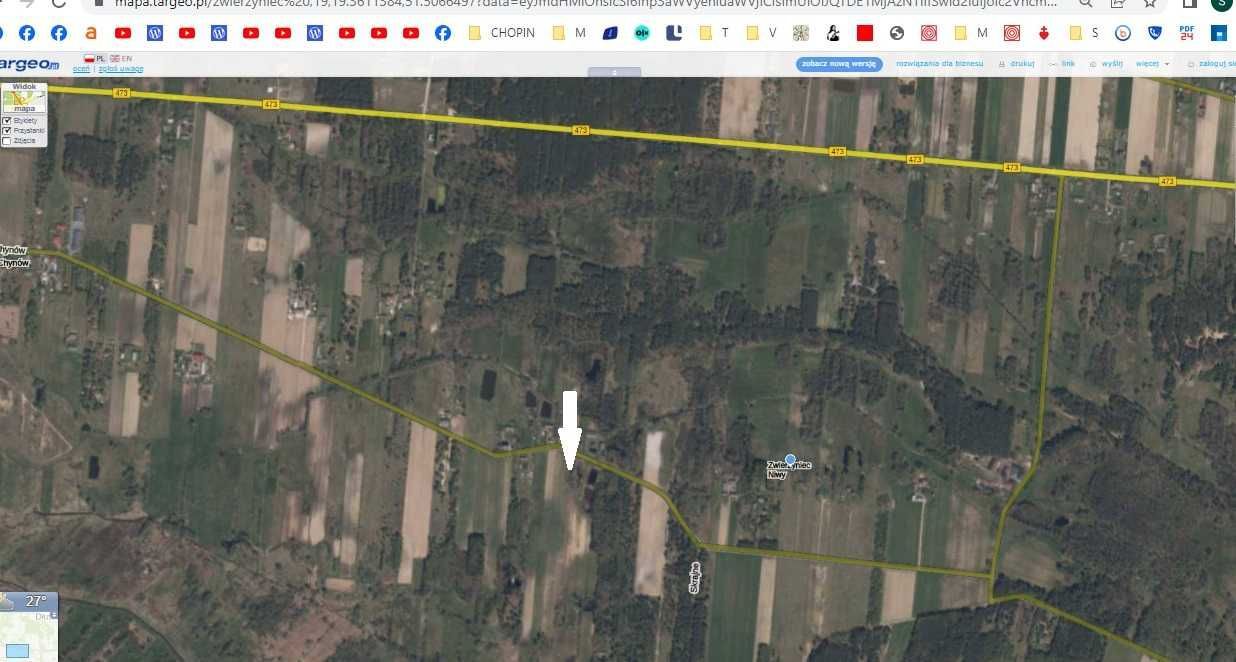Viewport: 1236px width, 662px height.
Task: Click the blue Zwierzyniec Nowy map marker
Action: 790,460
